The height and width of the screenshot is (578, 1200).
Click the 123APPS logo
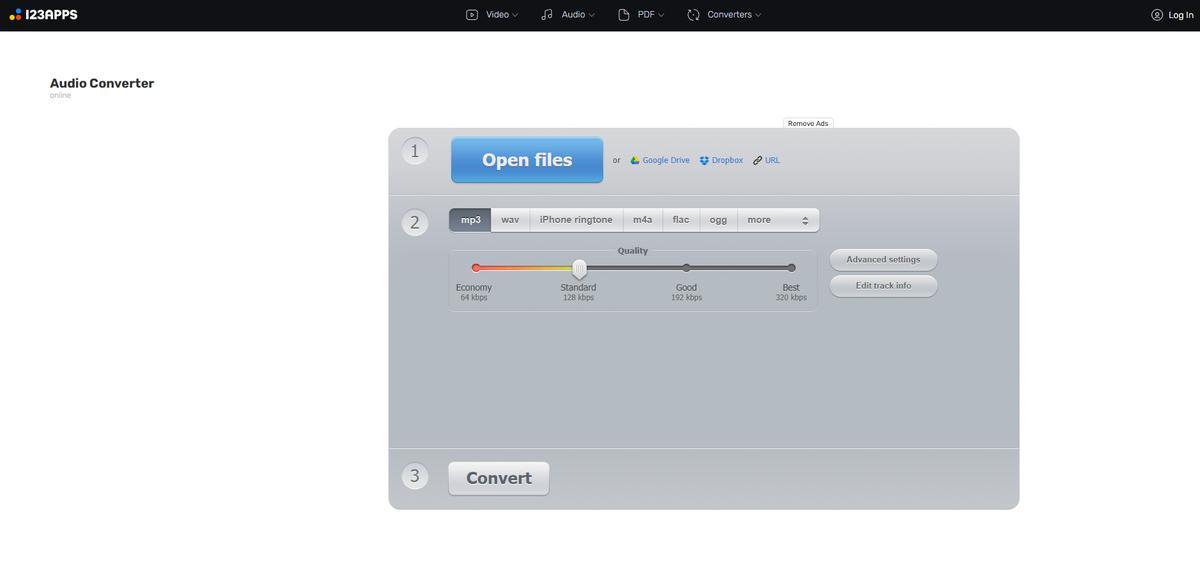[x=43, y=15]
